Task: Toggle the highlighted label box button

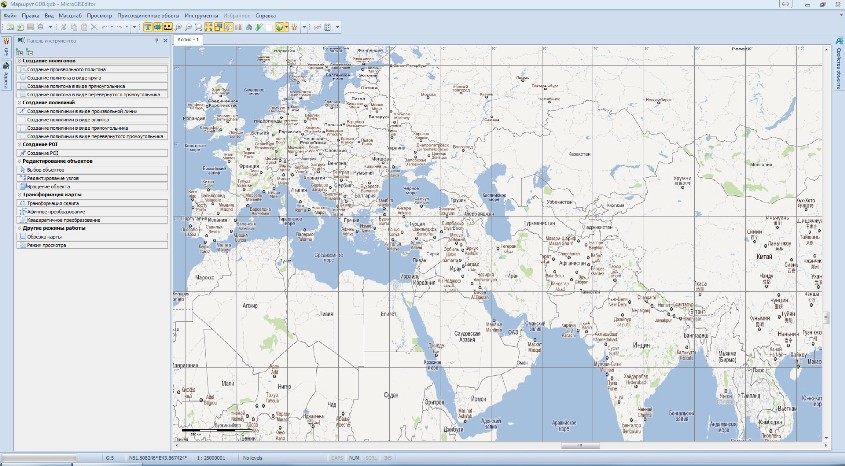Action: point(167,27)
